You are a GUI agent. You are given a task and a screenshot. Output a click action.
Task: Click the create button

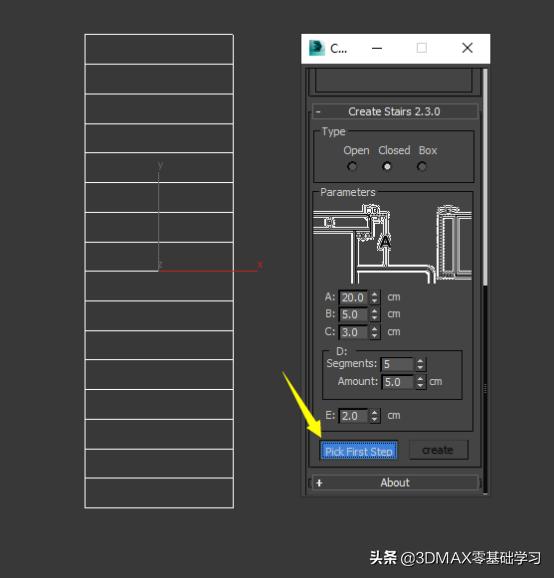438,450
